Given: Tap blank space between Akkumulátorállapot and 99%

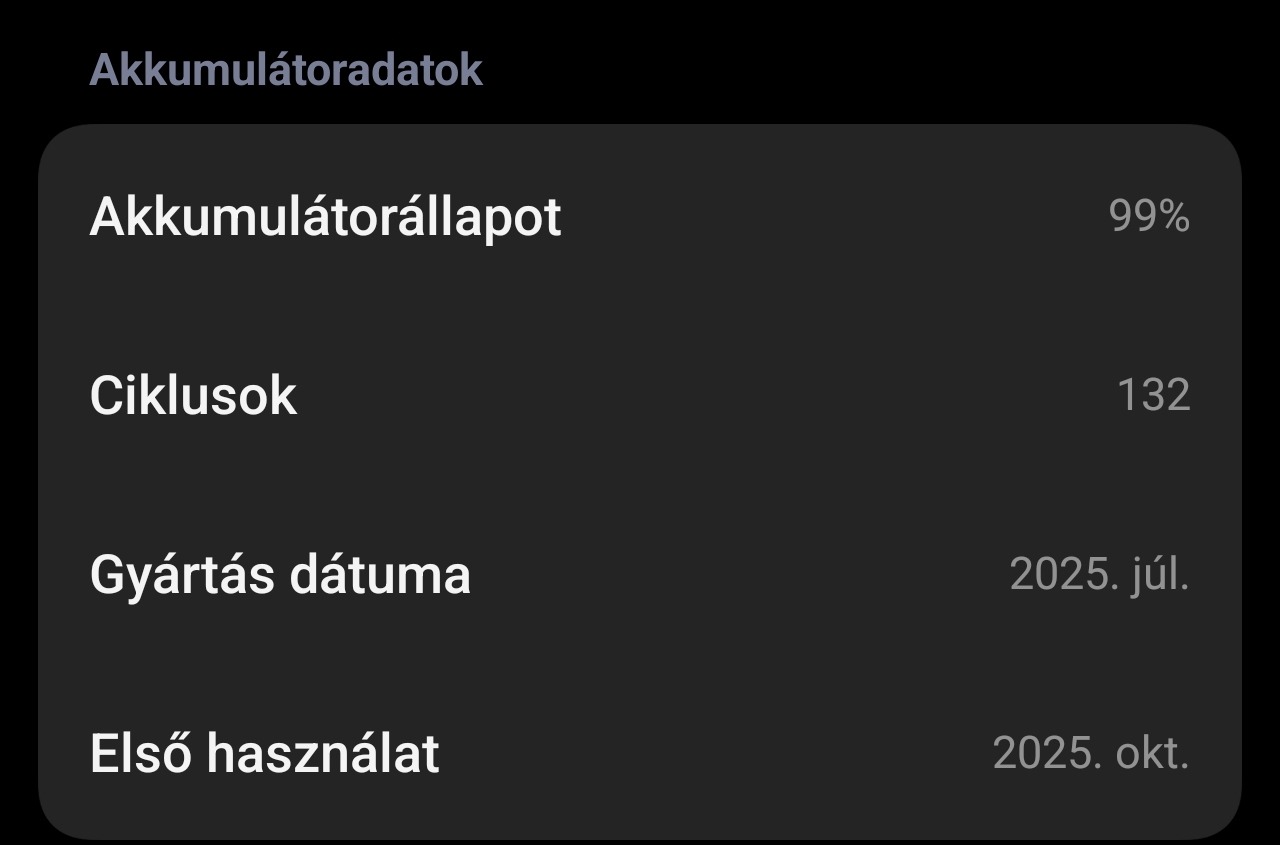Looking at the screenshot, I should click(x=830, y=216).
